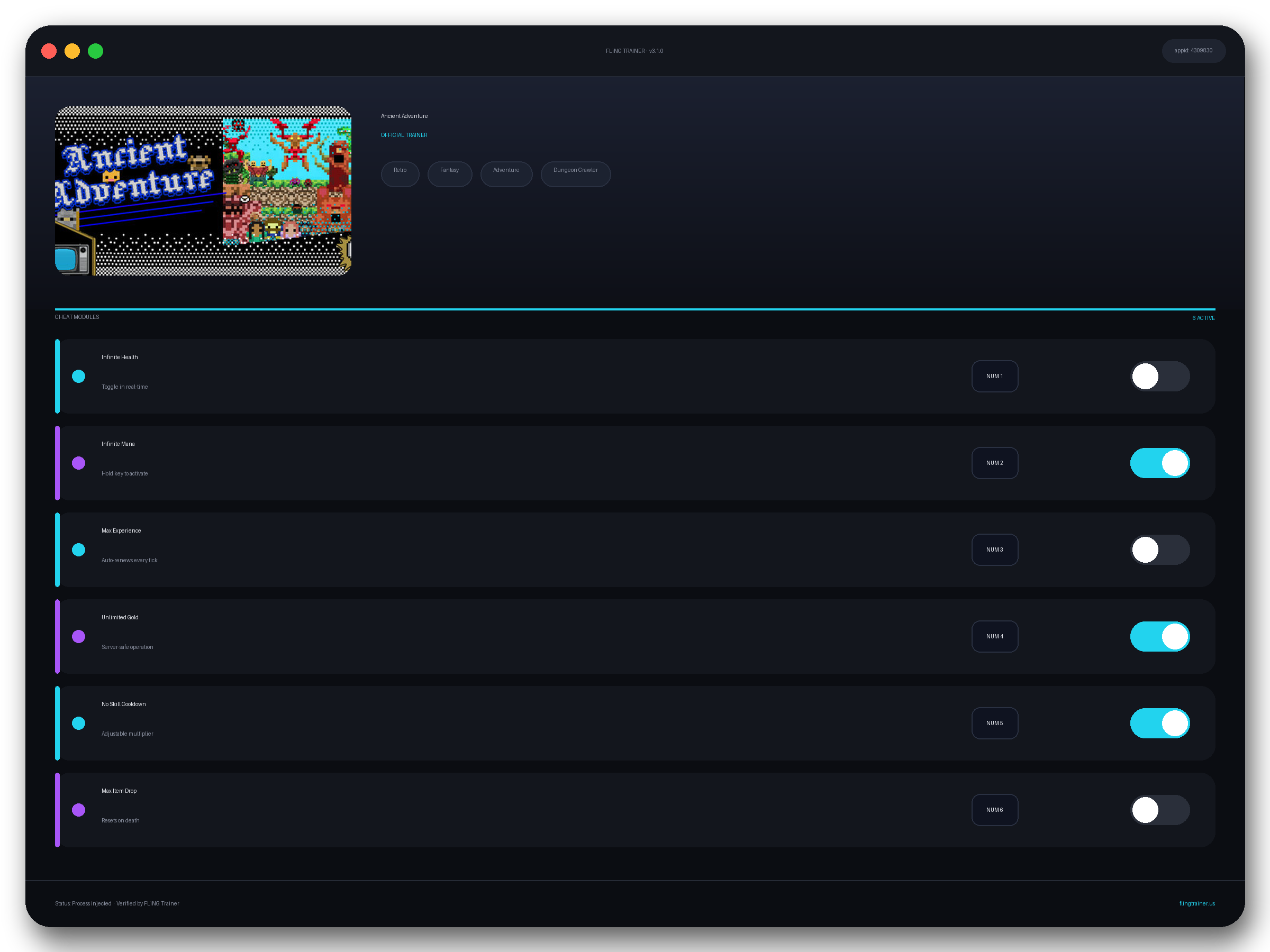1270x952 pixels.
Task: Enable the Infinite Health toggle
Action: click(x=1160, y=377)
